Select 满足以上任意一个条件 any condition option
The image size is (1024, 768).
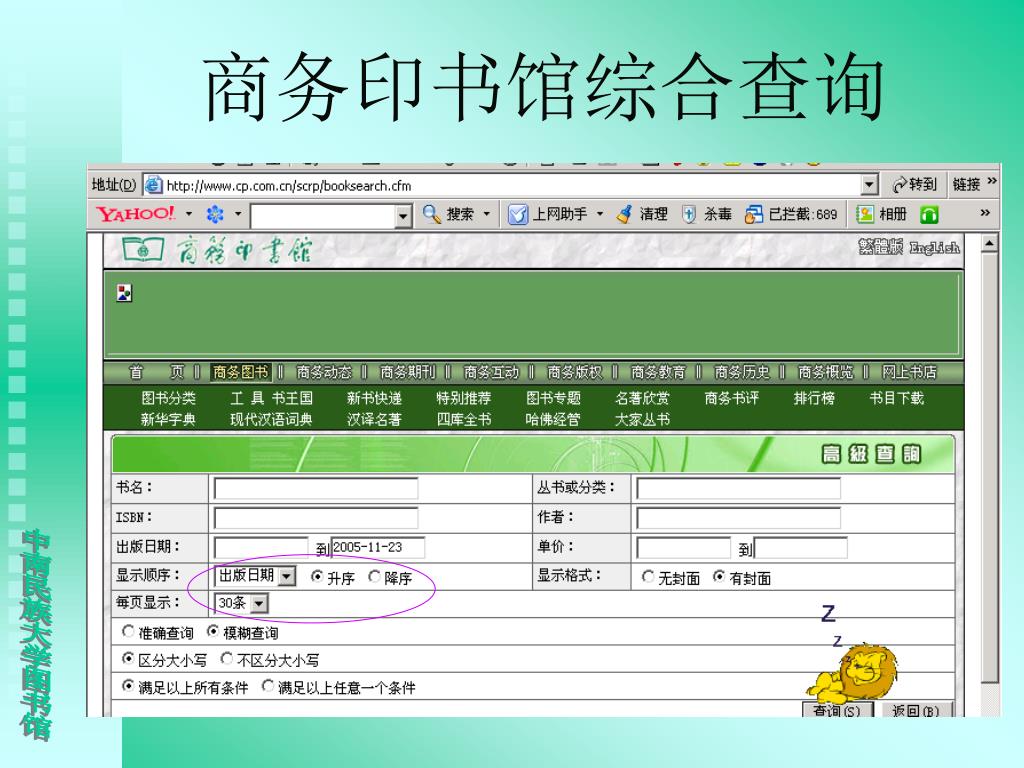268,686
